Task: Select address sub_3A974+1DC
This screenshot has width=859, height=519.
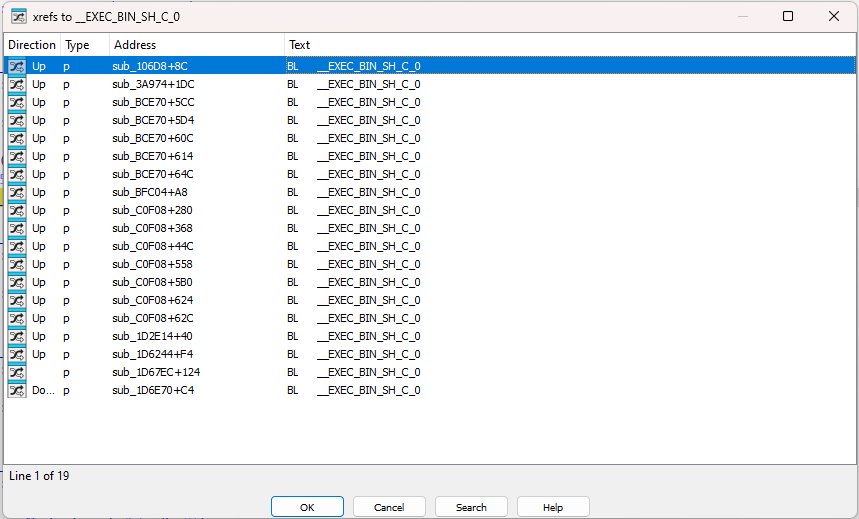Action: tap(153, 84)
